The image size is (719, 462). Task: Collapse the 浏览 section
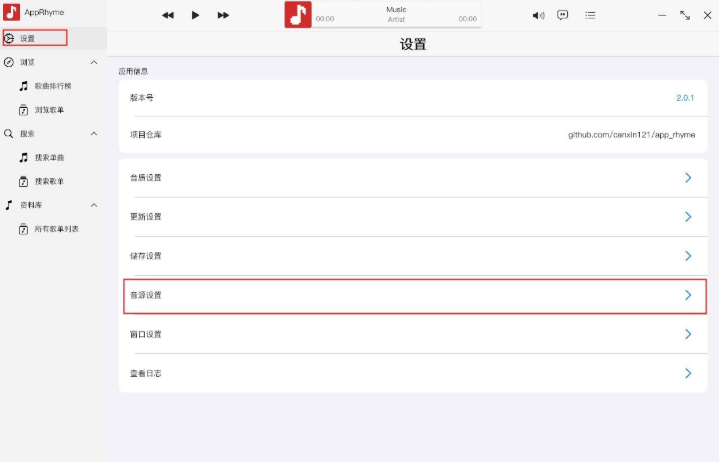coord(94,62)
